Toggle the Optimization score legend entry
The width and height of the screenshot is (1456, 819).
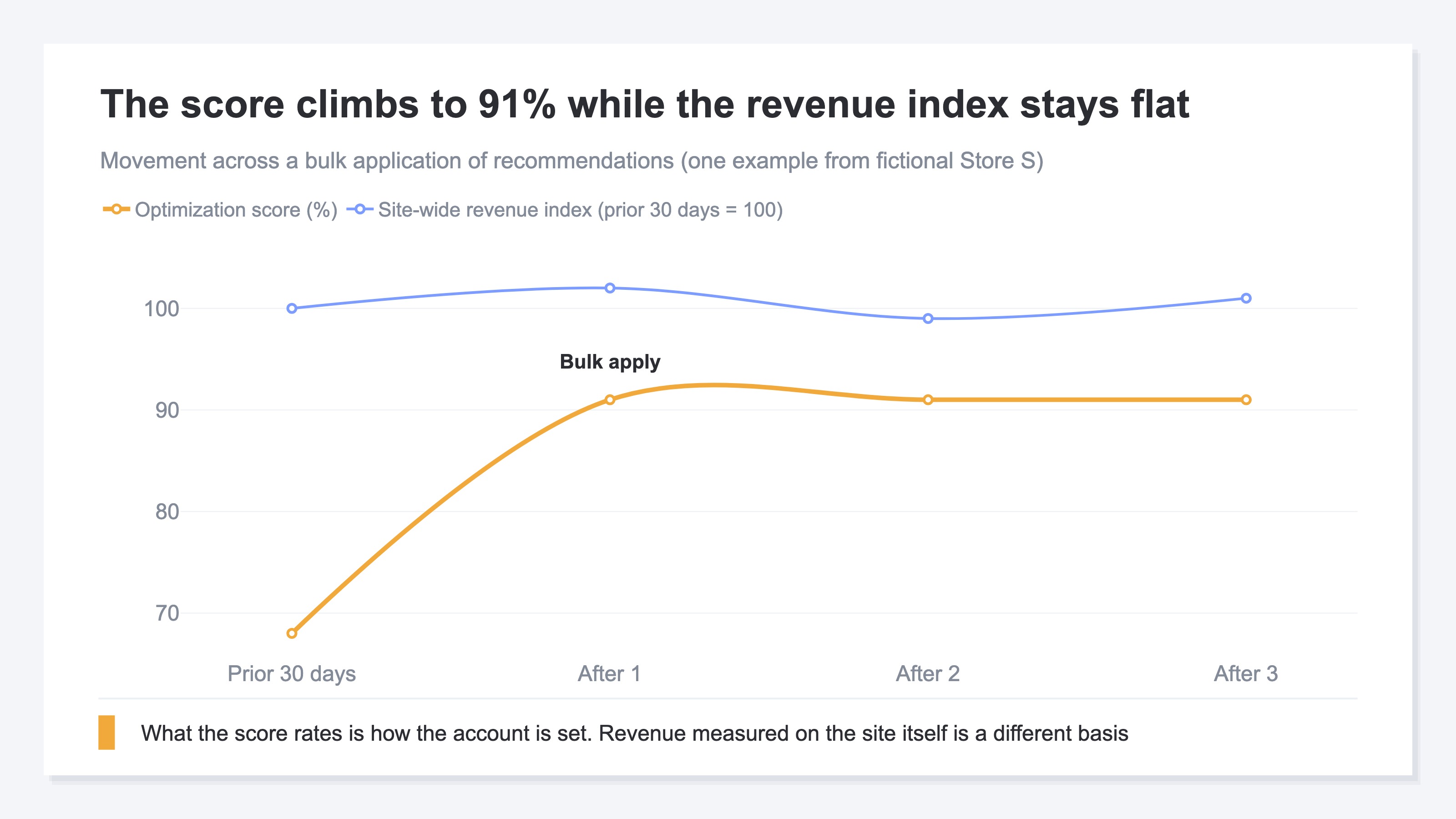[220, 210]
